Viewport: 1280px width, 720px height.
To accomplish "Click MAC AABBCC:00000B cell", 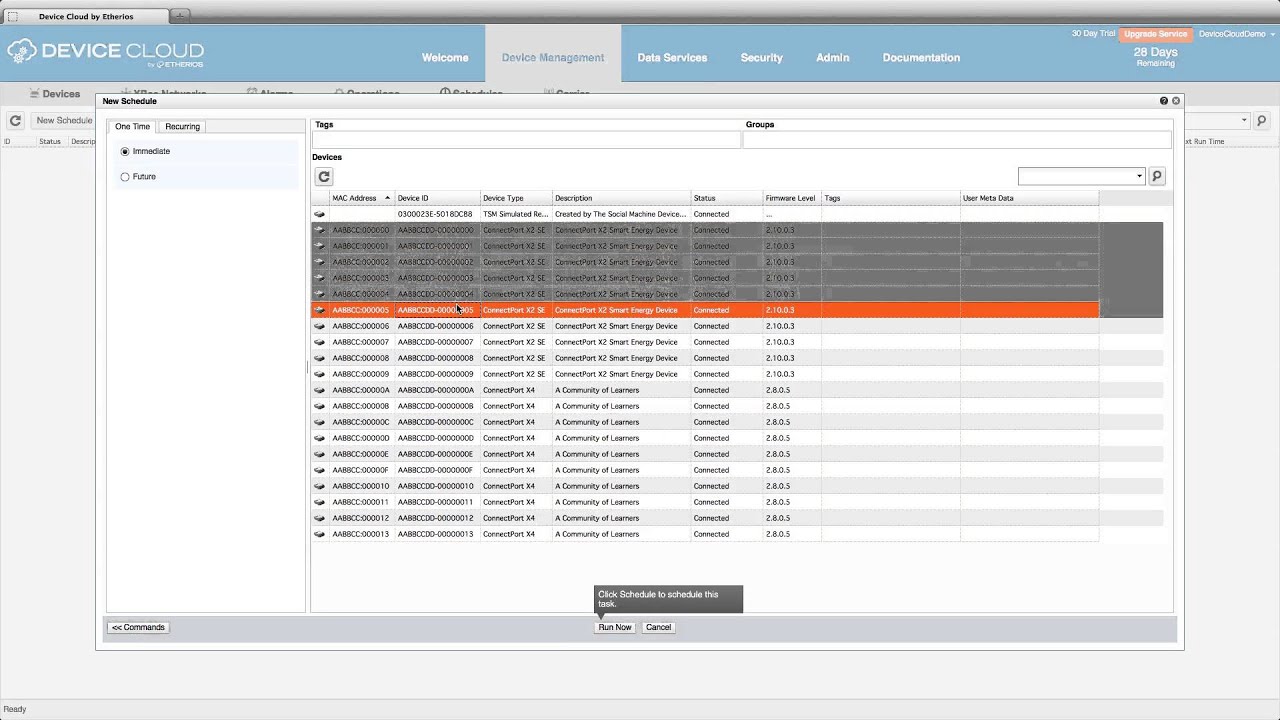I will click(361, 406).
